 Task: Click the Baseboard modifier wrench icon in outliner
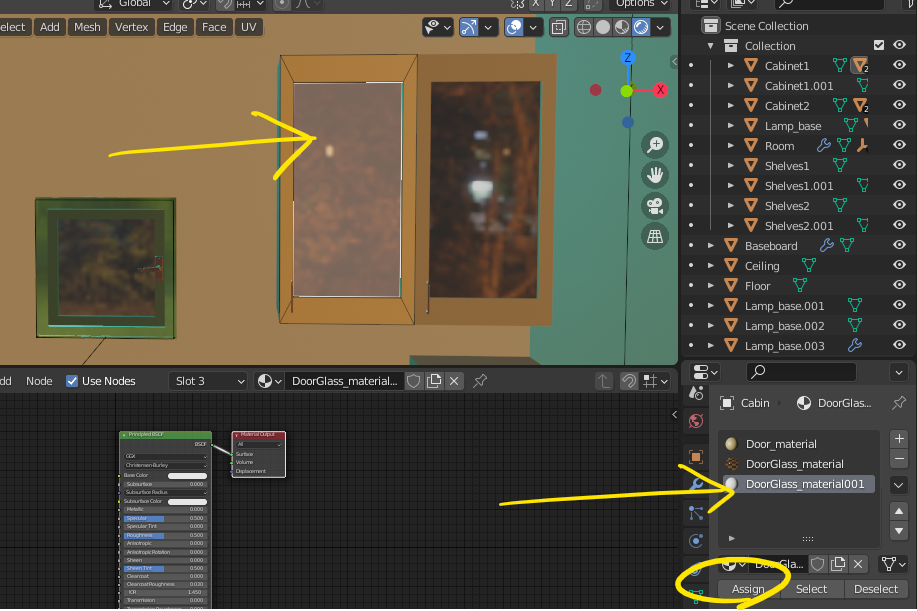click(x=826, y=246)
